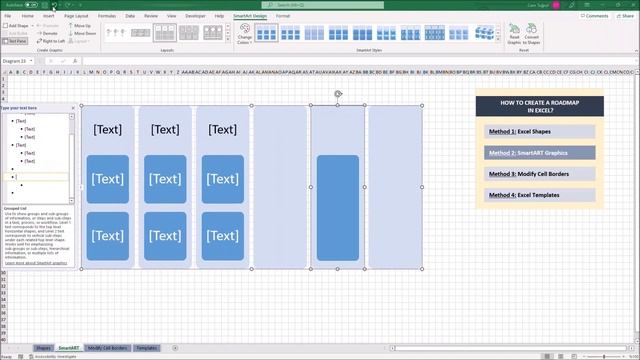Image resolution: width=640 pixels, height=360 pixels.
Task: Open the Format ribbon tab
Action: [282, 16]
